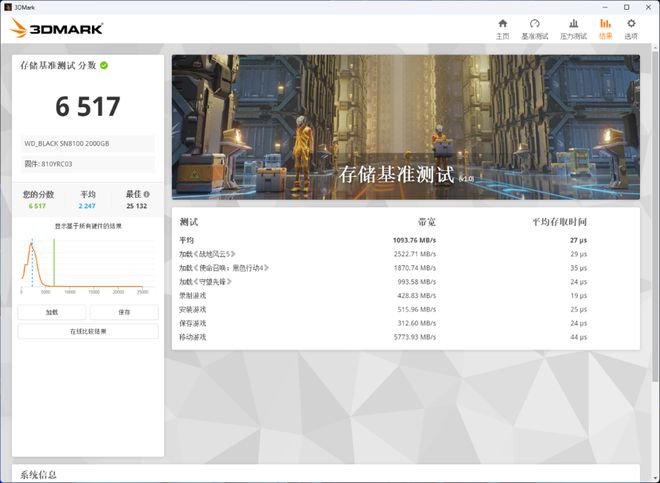Click bandwidth value 5773.93 MB/s

coord(415,337)
